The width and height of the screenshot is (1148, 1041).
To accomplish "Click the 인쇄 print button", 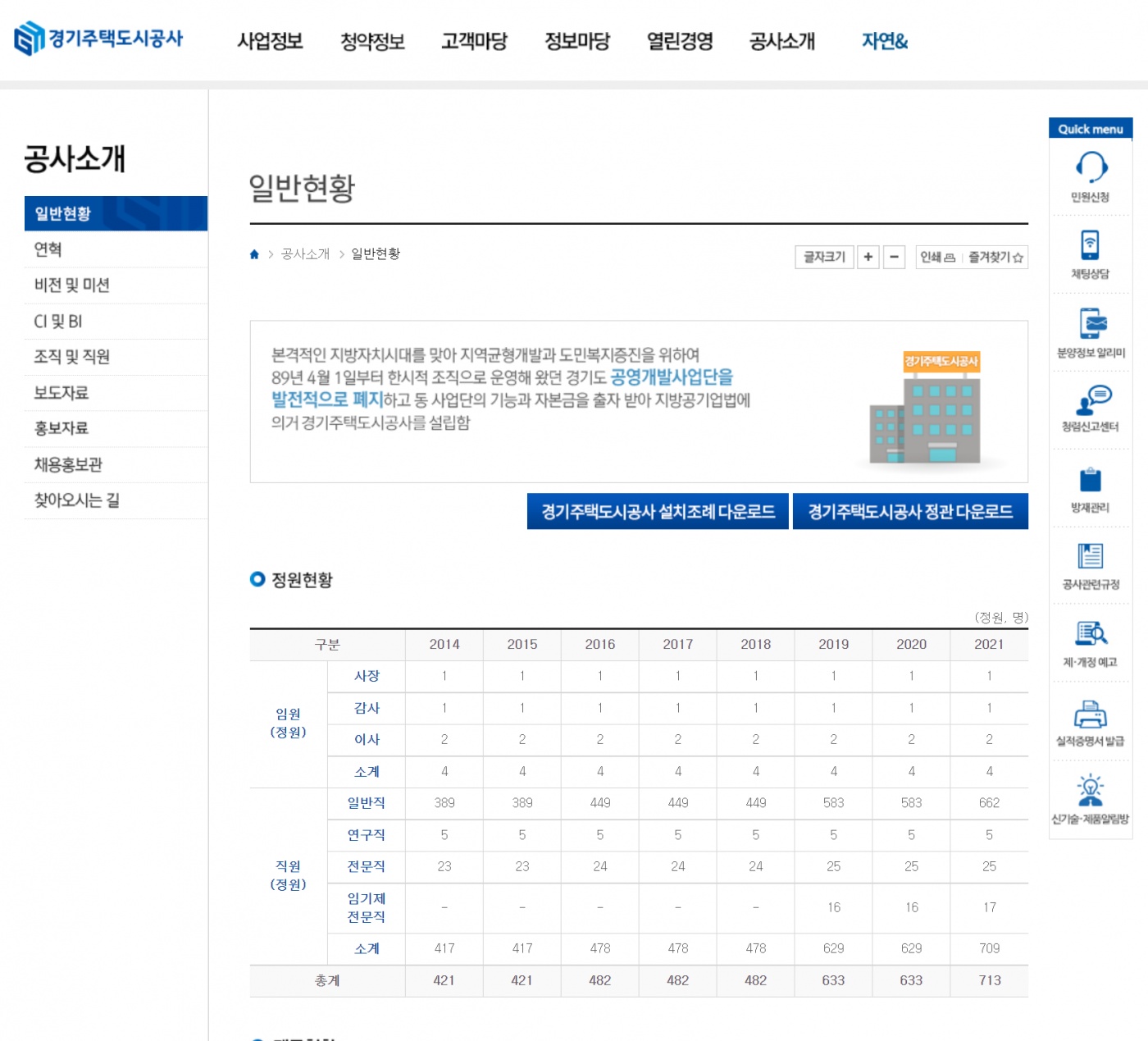I will pos(937,257).
